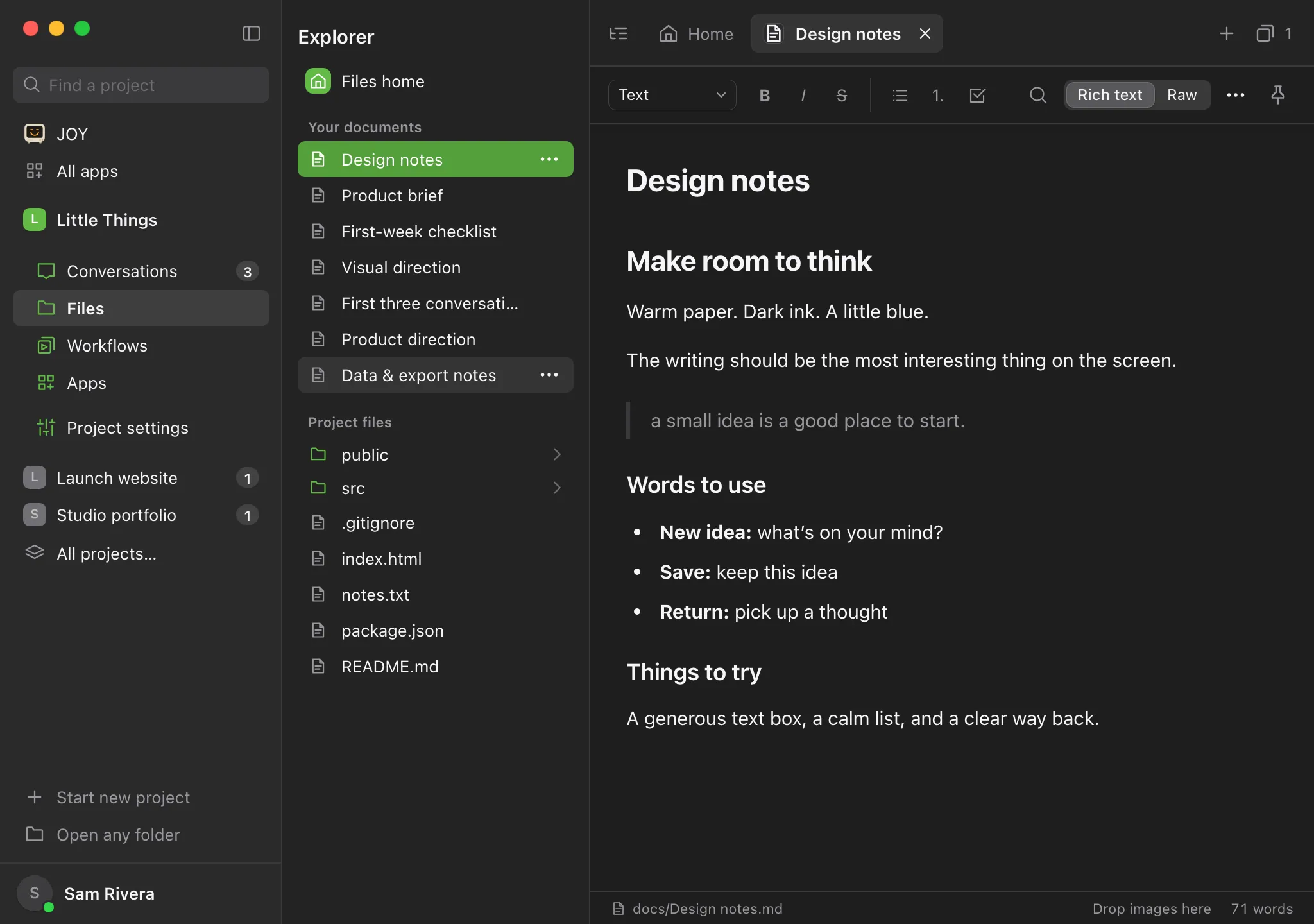The width and height of the screenshot is (1314, 924).
Task: Open the document outline icon
Action: [618, 33]
